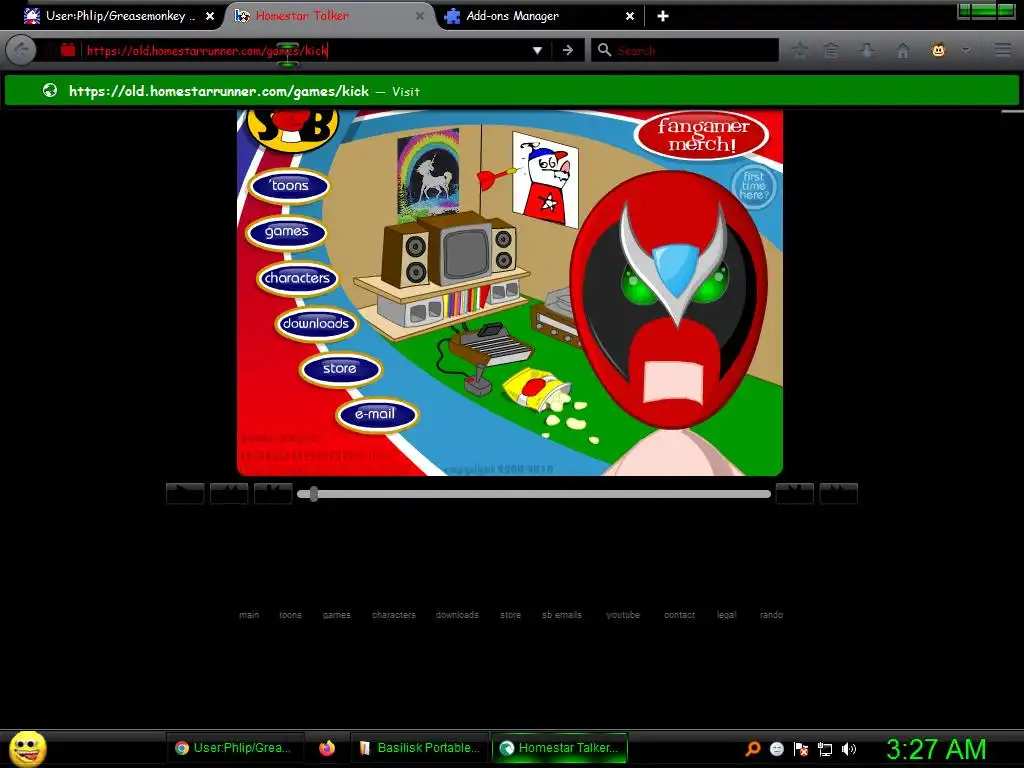Screen dimensions: 1024x768
Task: Click the last playback control button
Action: coord(839,494)
